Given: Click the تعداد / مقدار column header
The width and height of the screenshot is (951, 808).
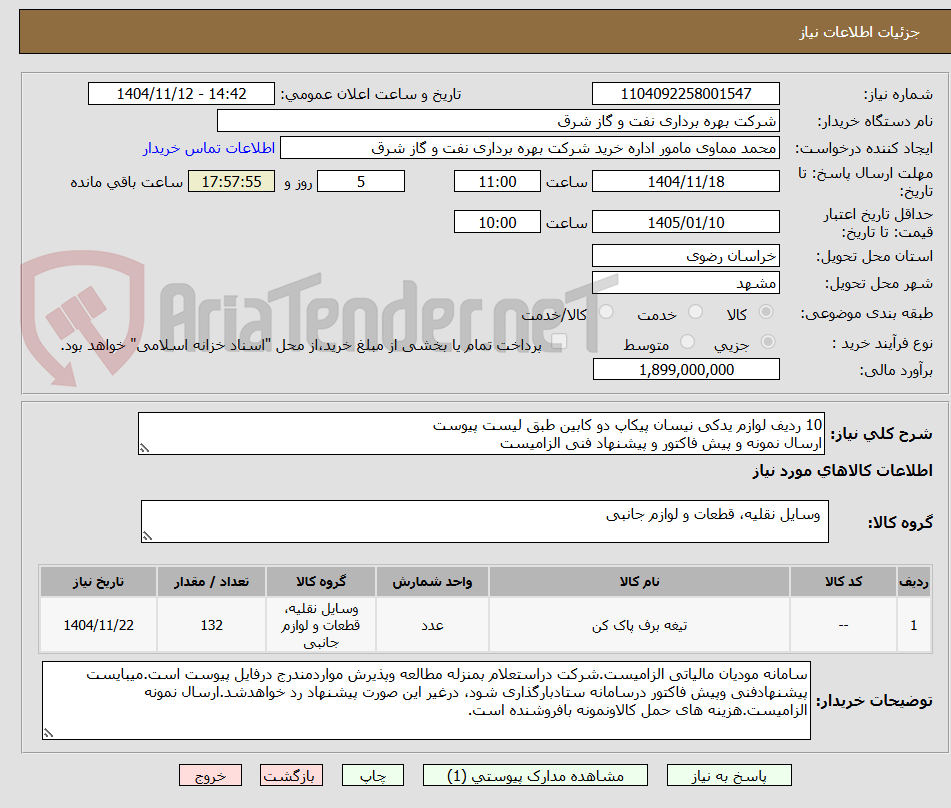Looking at the screenshot, I should pyautogui.click(x=211, y=582).
